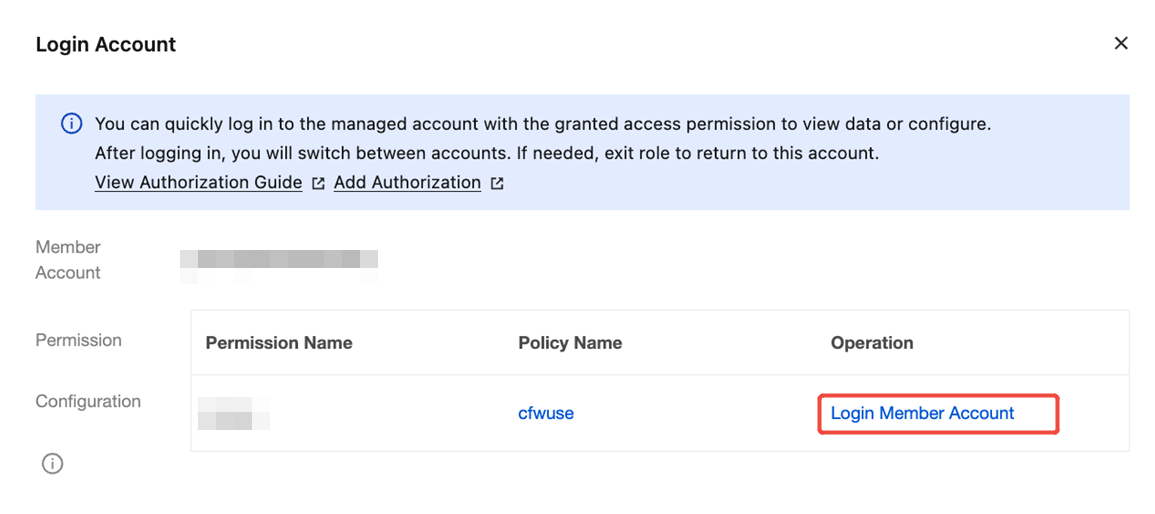
Task: Click the Policy Name column header
Action: pos(570,342)
